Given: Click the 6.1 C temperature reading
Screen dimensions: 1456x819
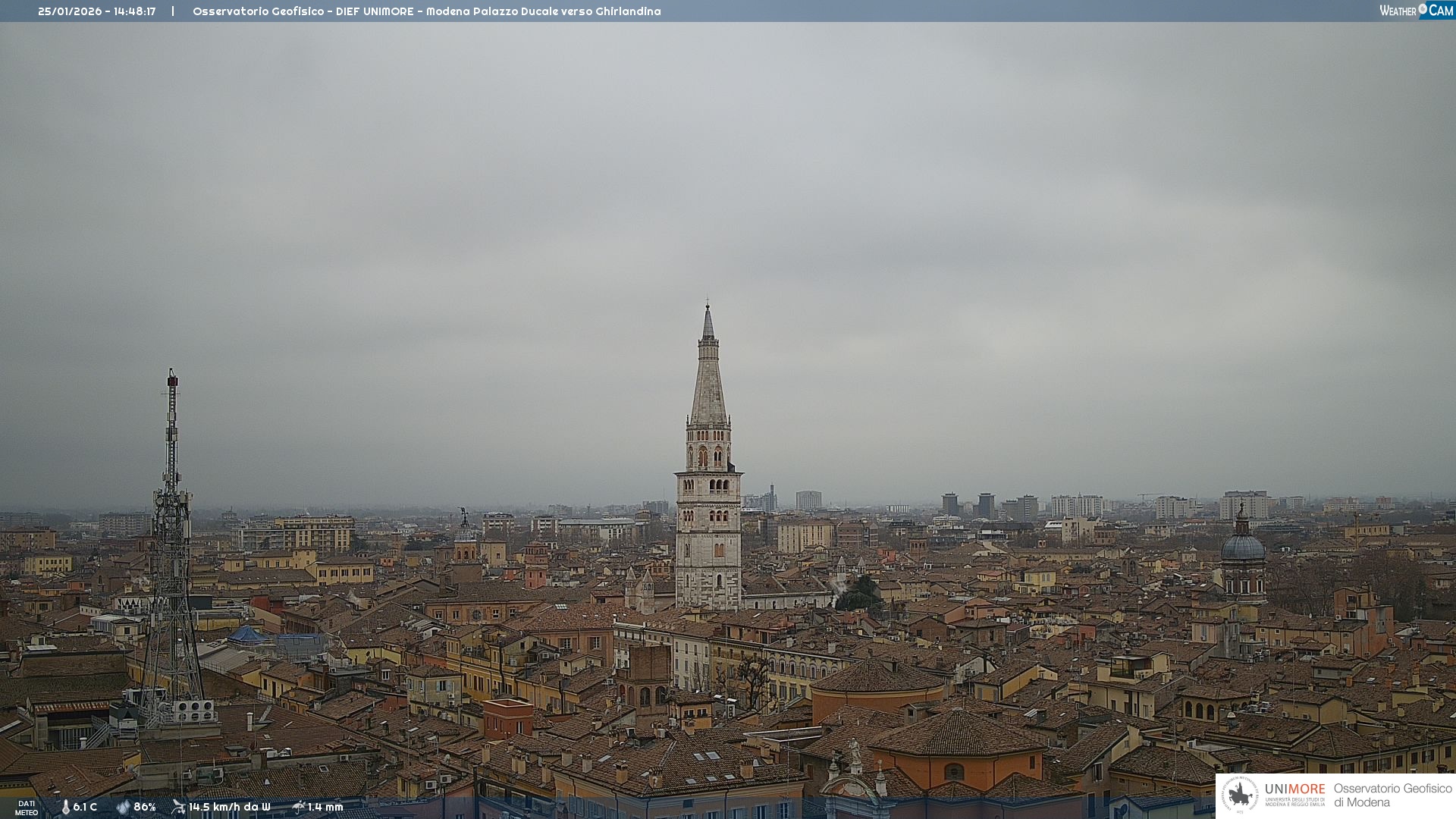Looking at the screenshot, I should coord(85,808).
